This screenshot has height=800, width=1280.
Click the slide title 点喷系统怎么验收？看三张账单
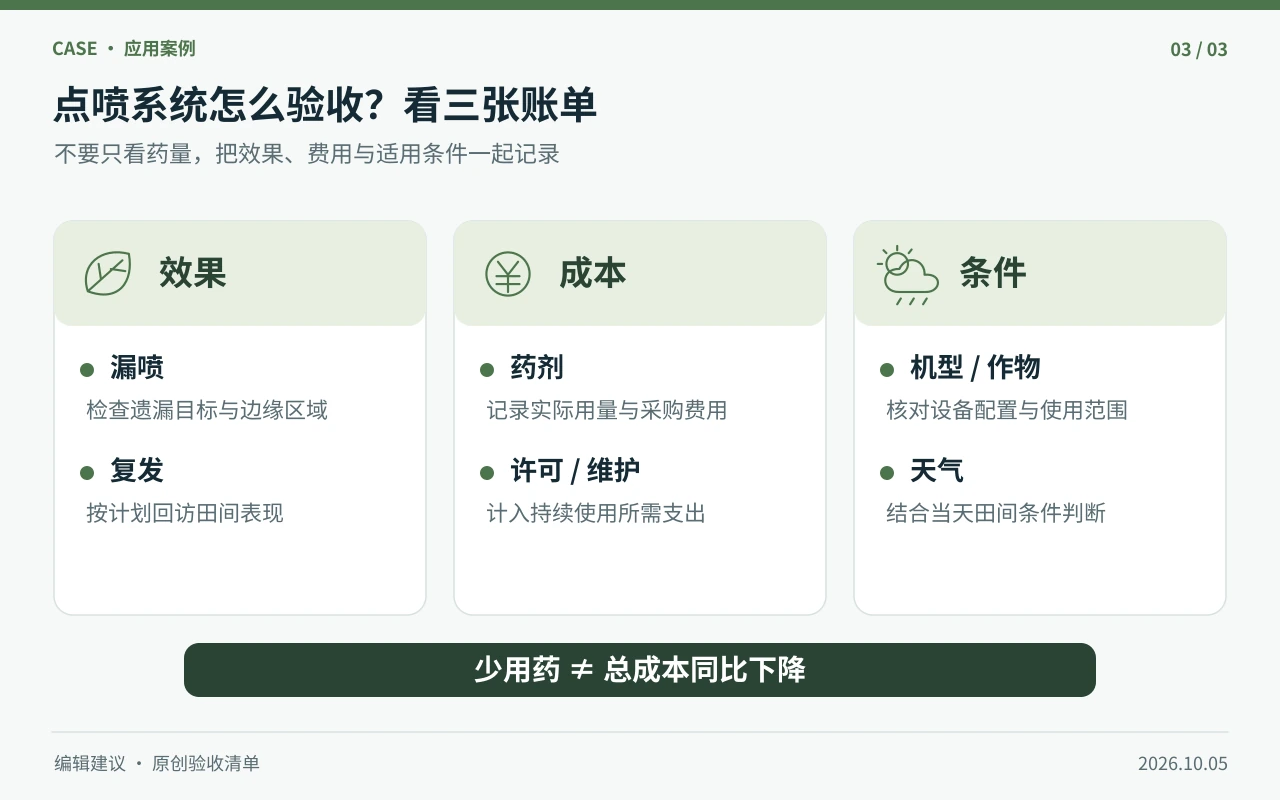pos(325,105)
